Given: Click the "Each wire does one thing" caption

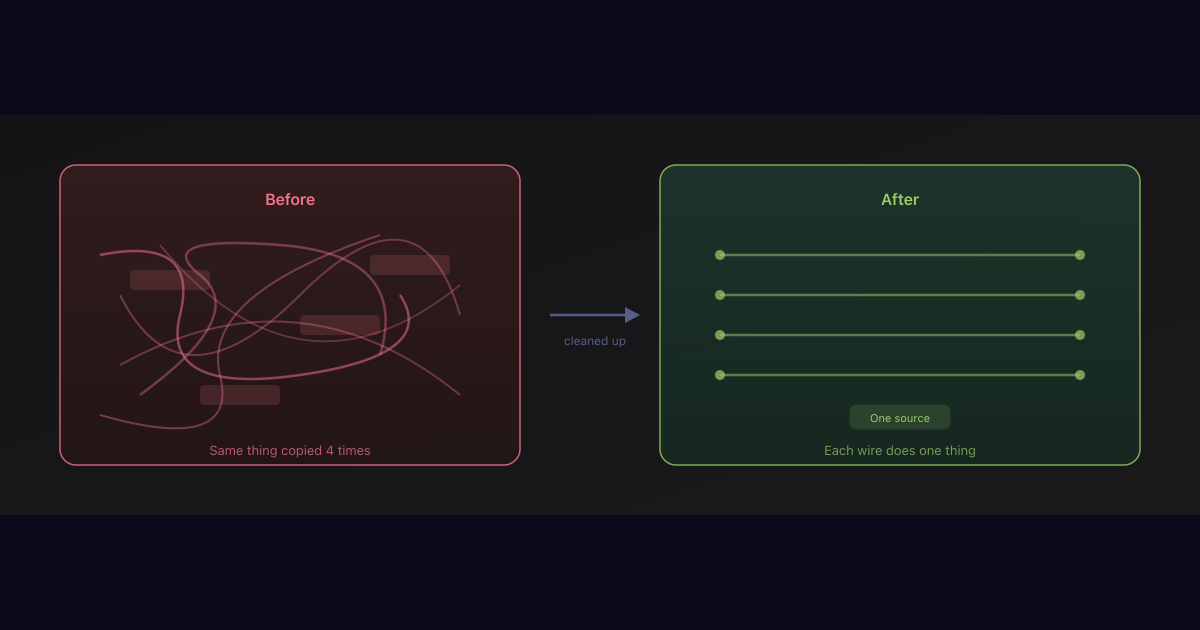Looking at the screenshot, I should tap(899, 451).
